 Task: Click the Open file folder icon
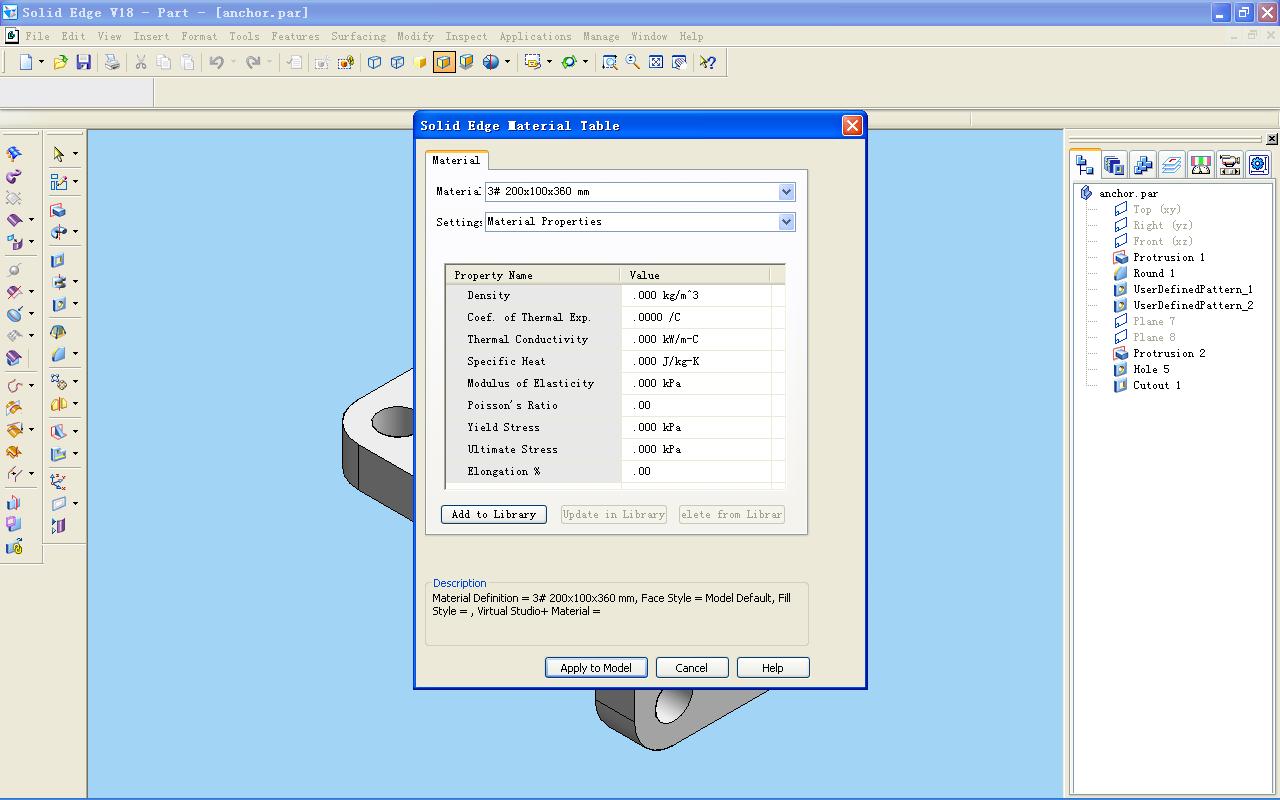coord(61,62)
